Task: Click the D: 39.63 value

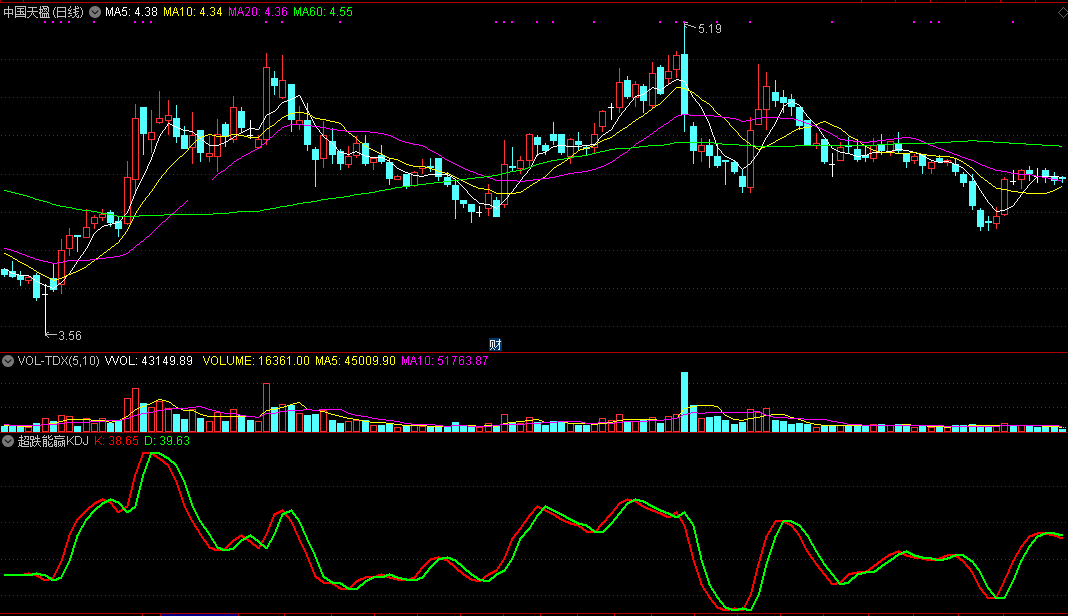Action: click(x=167, y=442)
